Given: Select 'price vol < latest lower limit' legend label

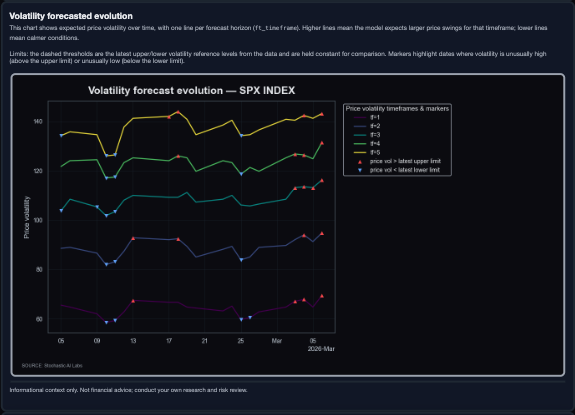Looking at the screenshot, I should (x=404, y=170).
